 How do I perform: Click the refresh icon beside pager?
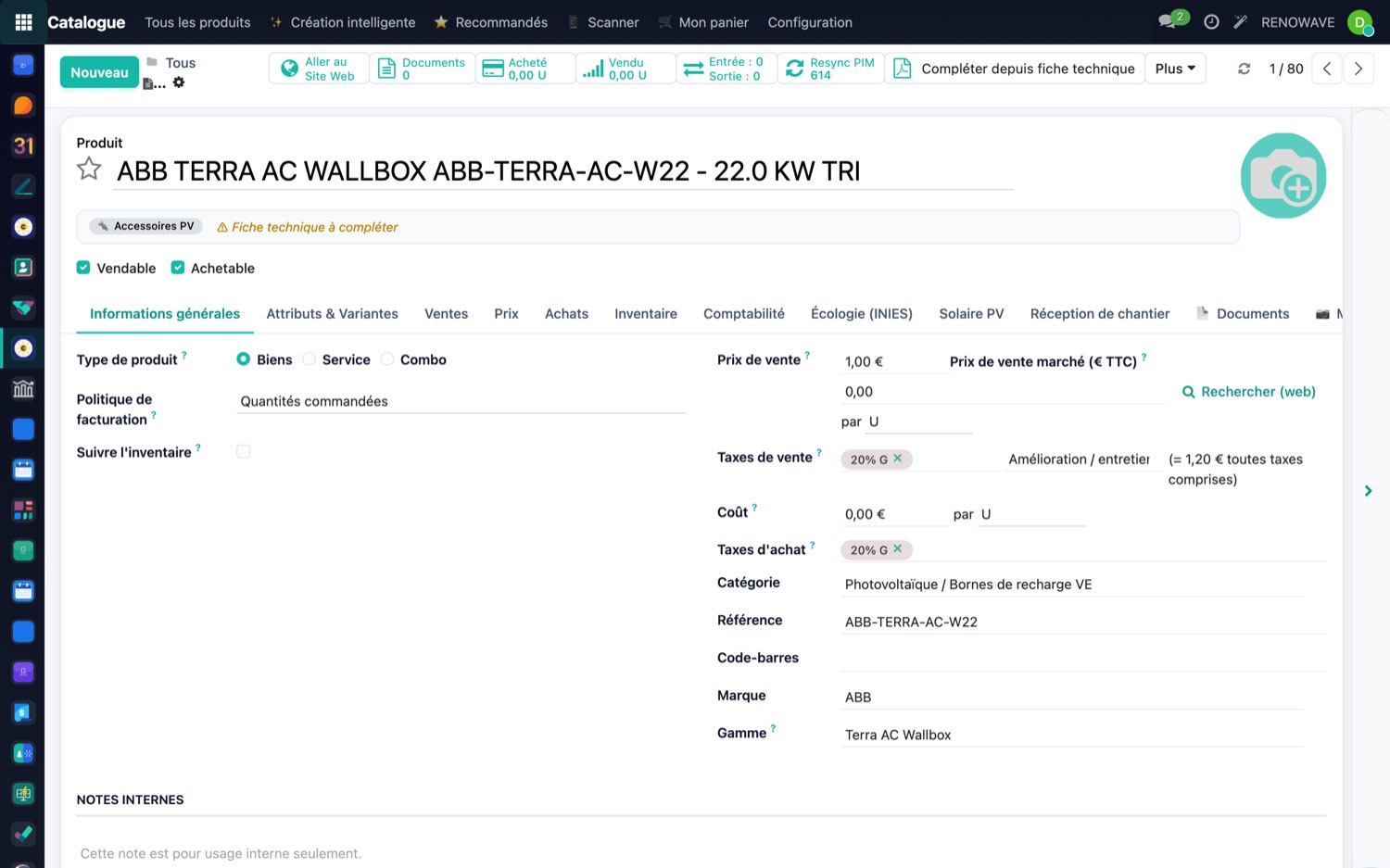tap(1245, 69)
